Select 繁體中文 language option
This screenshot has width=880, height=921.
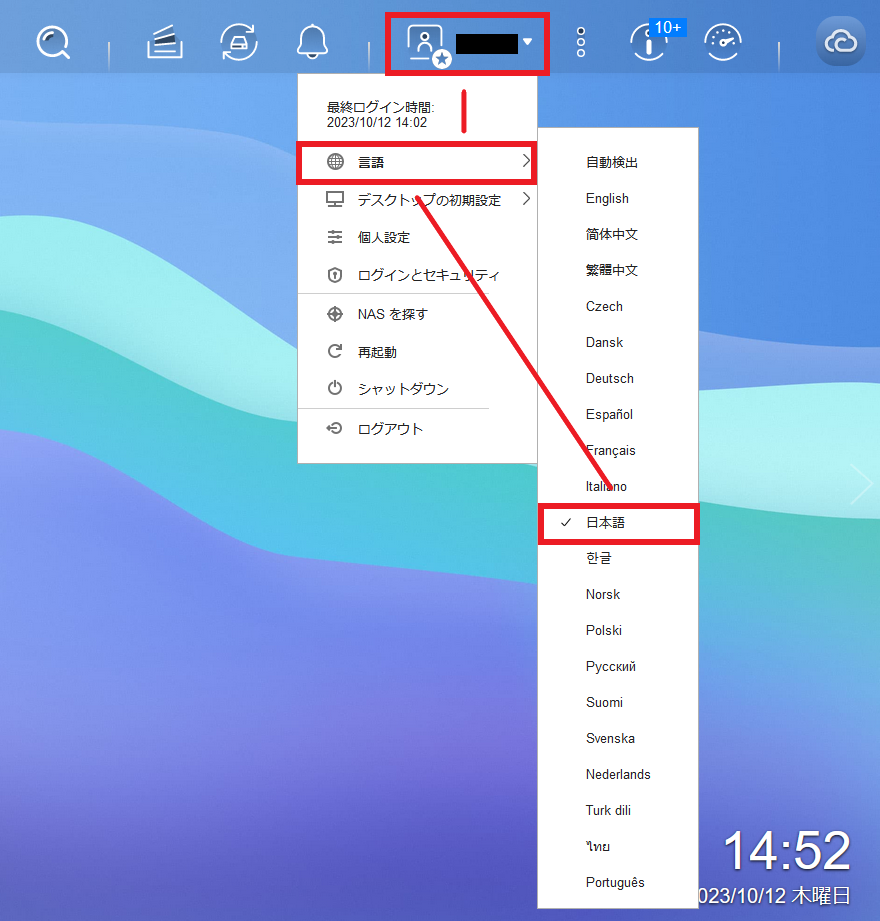coord(618,270)
